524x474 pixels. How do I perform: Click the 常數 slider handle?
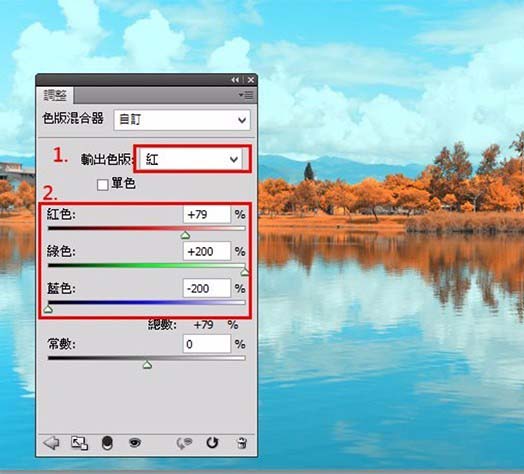click(x=147, y=365)
